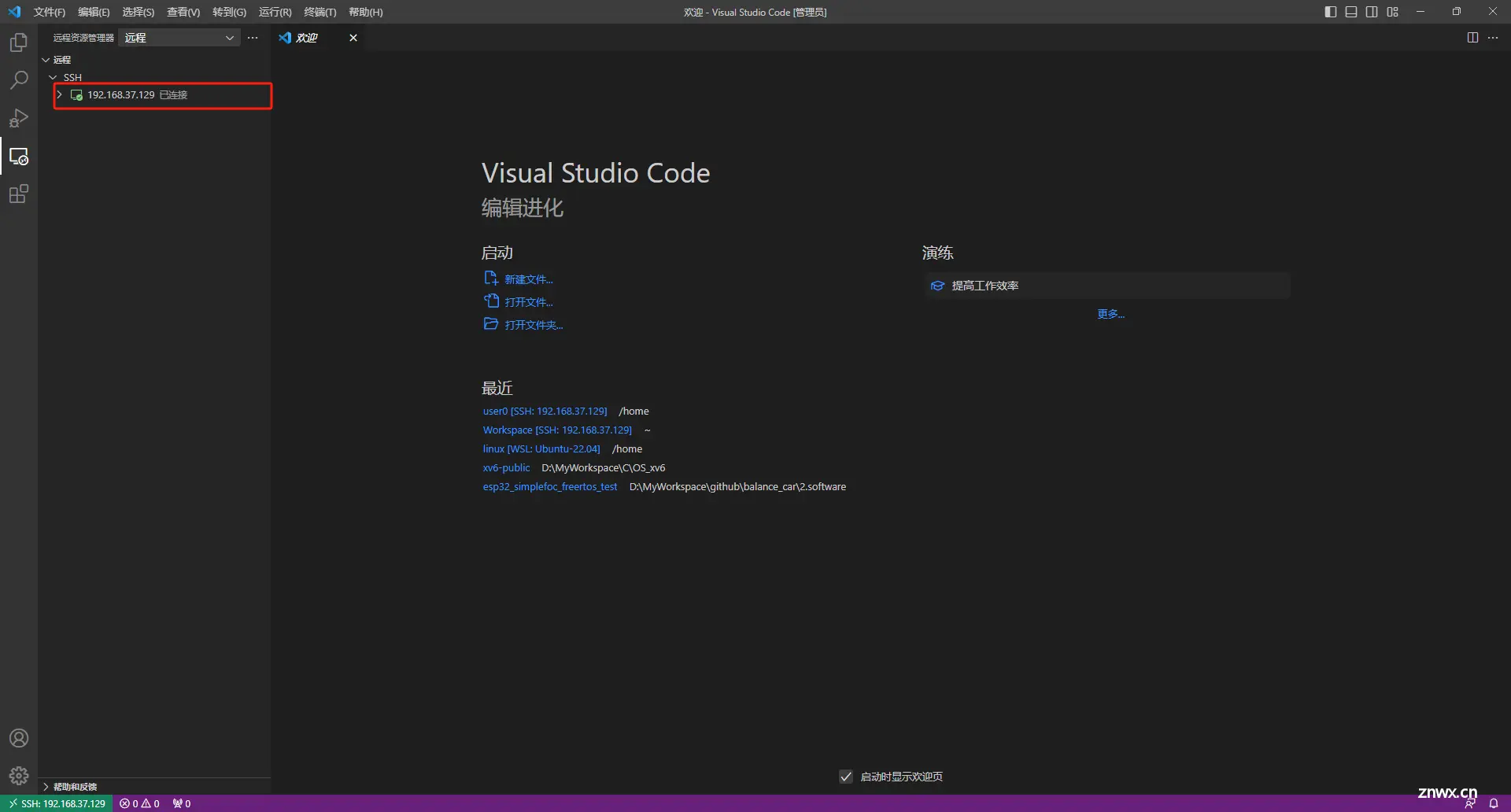Open errors and warnings status indicator

coord(139,803)
